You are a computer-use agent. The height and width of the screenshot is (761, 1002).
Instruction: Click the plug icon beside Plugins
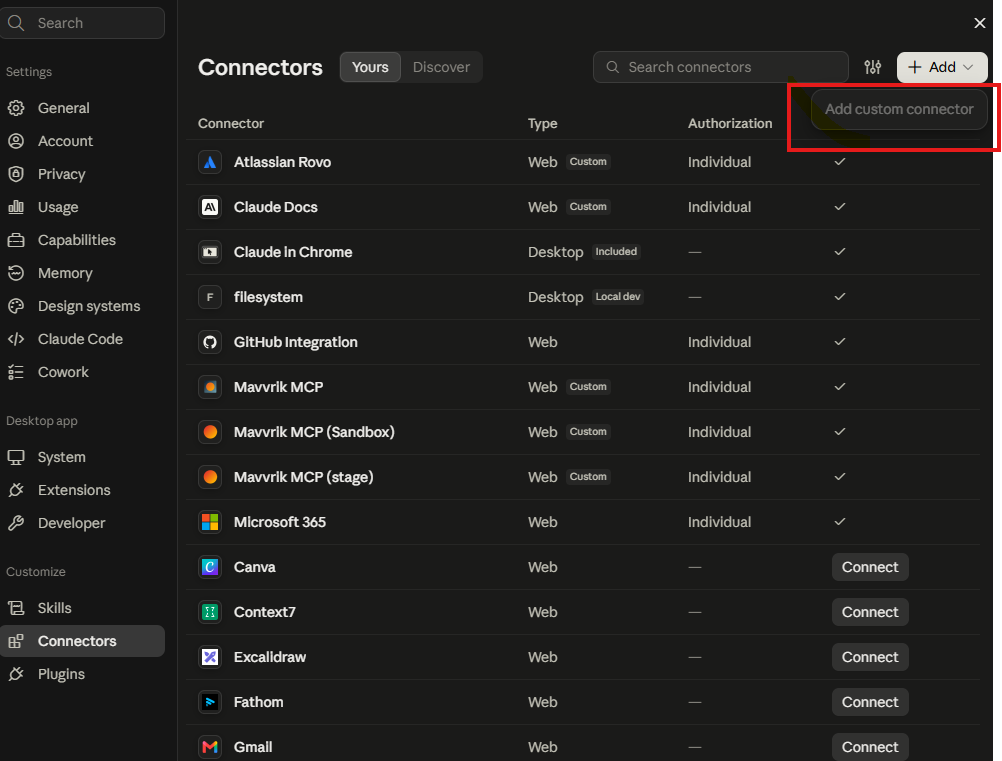(x=16, y=674)
